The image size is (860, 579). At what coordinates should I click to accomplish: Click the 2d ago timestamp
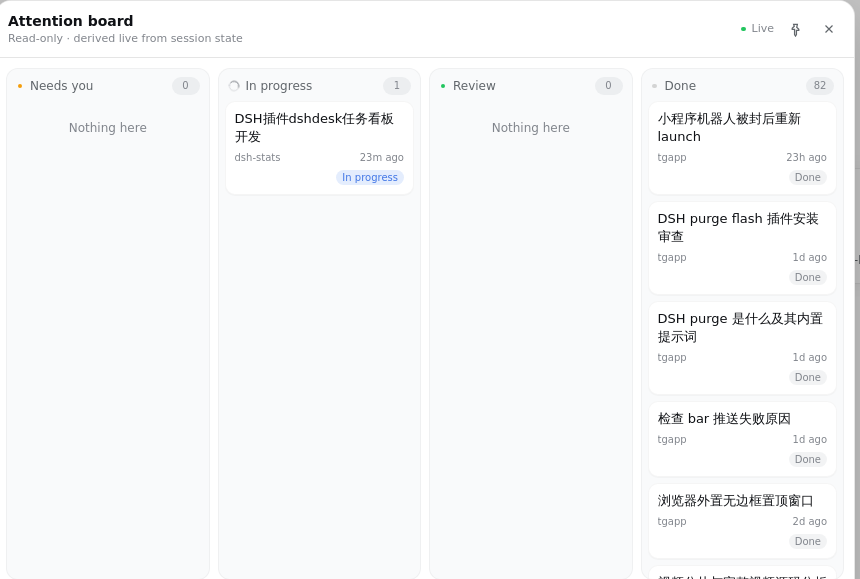pyautogui.click(x=810, y=521)
